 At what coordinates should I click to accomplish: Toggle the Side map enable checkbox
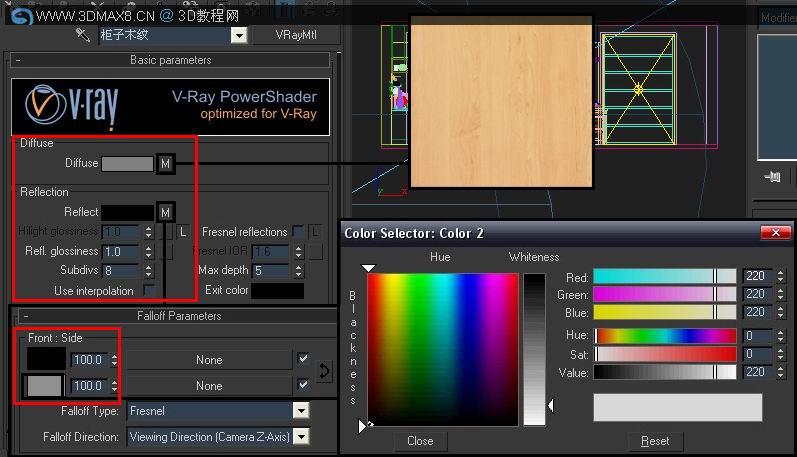[303, 384]
